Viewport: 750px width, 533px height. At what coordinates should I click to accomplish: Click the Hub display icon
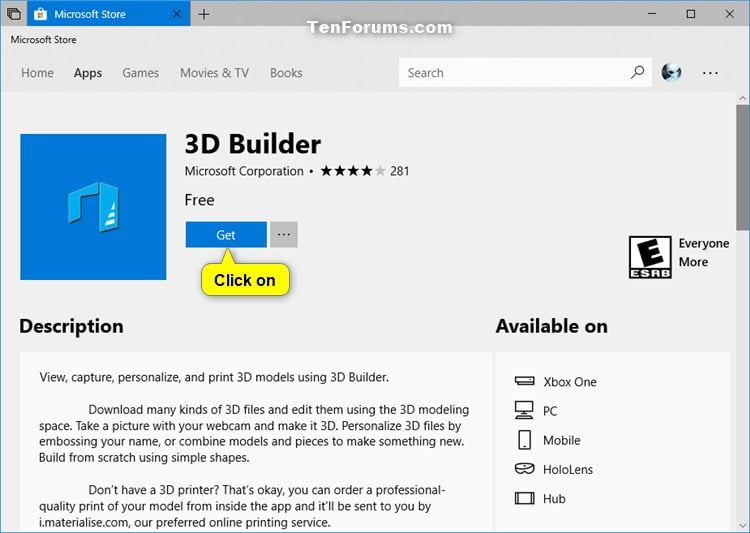[x=524, y=498]
